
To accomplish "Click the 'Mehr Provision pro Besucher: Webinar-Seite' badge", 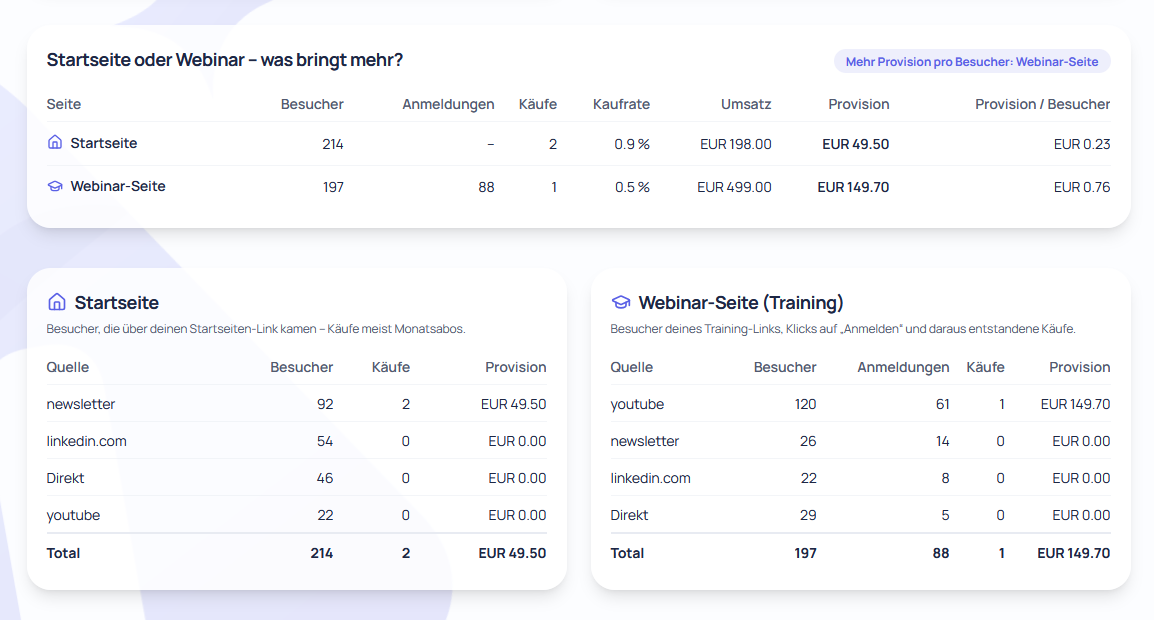I will coord(971,62).
